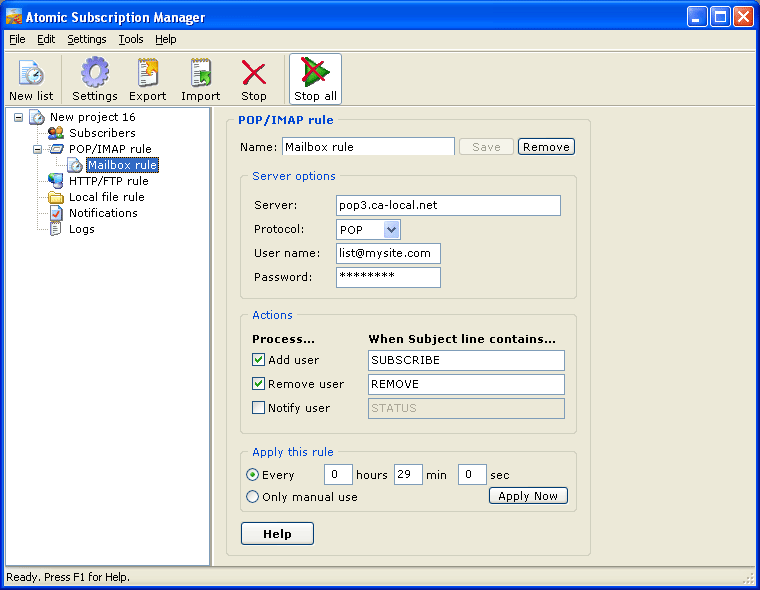This screenshot has width=760, height=590.
Task: Click the POP/IMAP rule envelope icon
Action: pyautogui.click(x=57, y=149)
